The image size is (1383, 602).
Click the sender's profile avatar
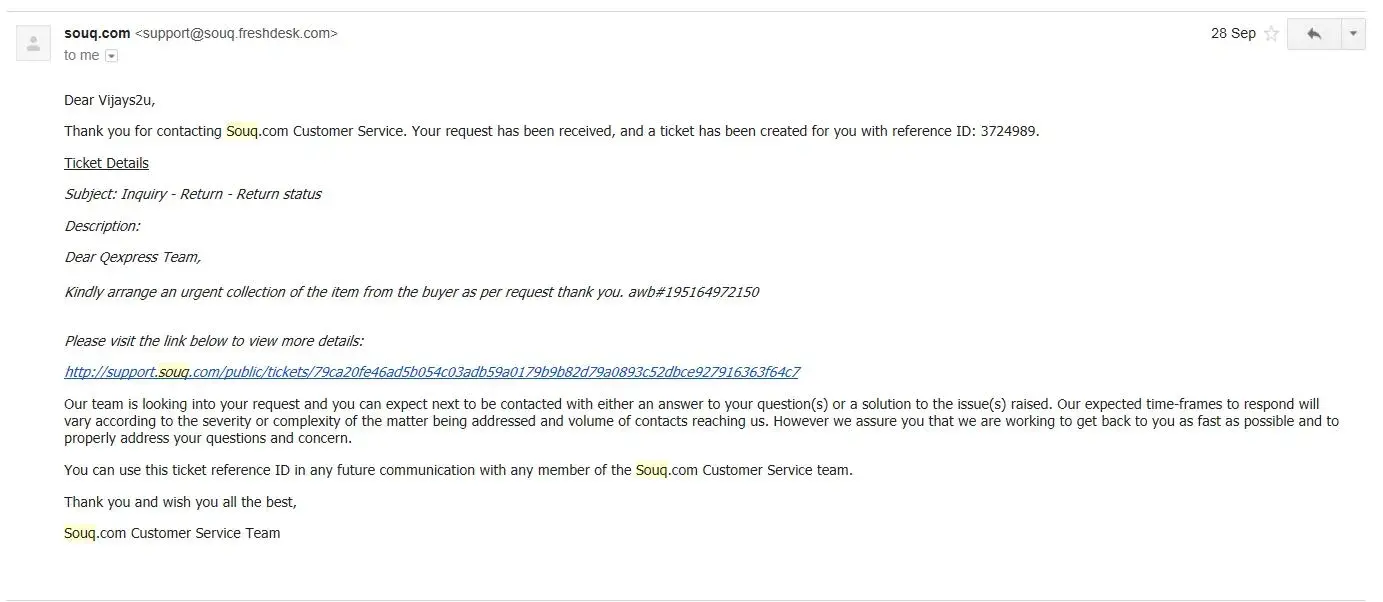coord(34,43)
